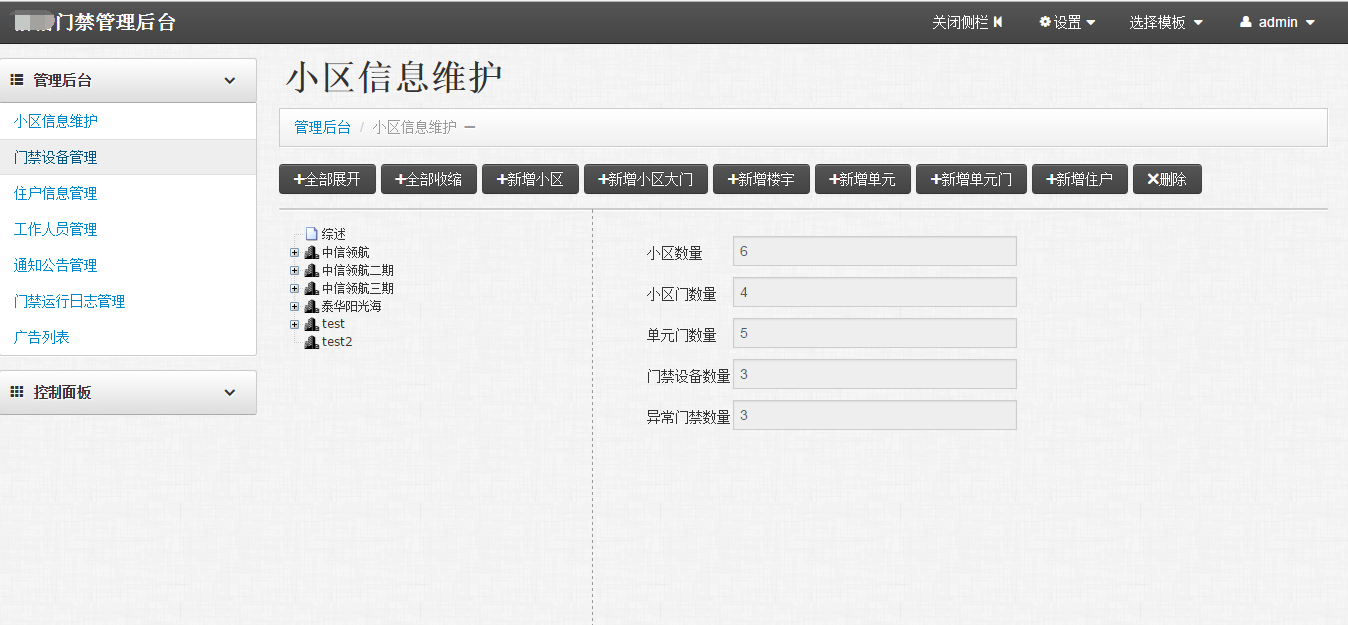Select the building icon next to test
Viewport: 1348px width, 625px height.
click(x=311, y=323)
